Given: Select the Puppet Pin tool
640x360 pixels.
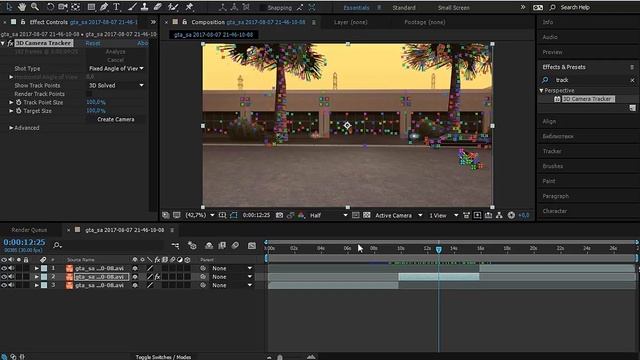Looking at the screenshot, I should pyautogui.click(x=189, y=7).
